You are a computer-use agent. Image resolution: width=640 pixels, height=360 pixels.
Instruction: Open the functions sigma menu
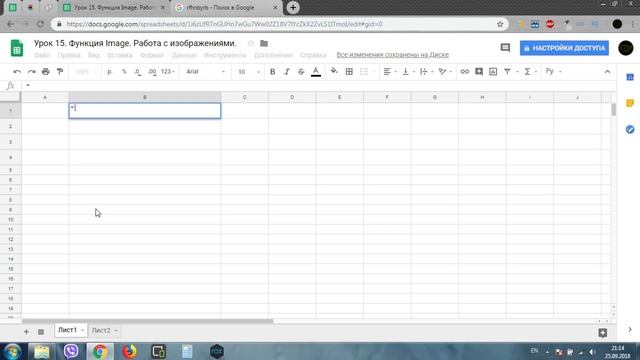click(530, 71)
